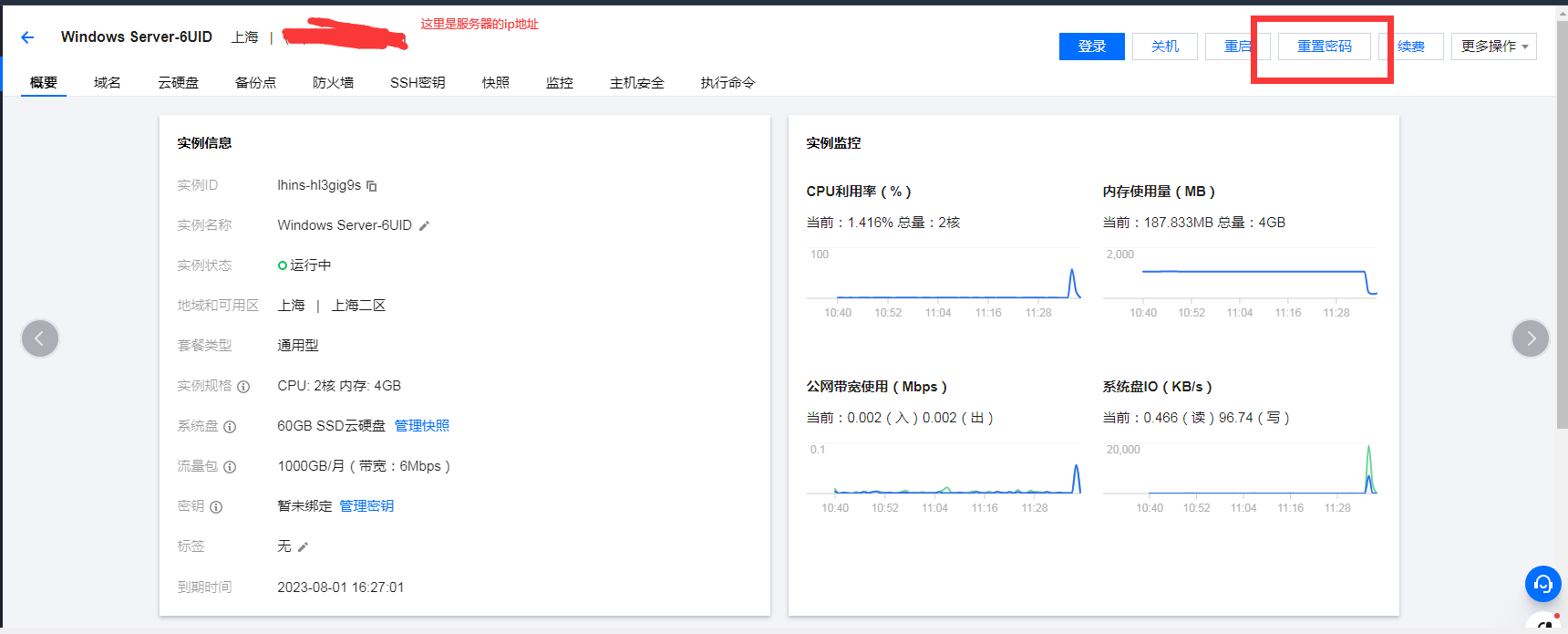
Task: Open the 备份点 tab
Action: point(255,83)
